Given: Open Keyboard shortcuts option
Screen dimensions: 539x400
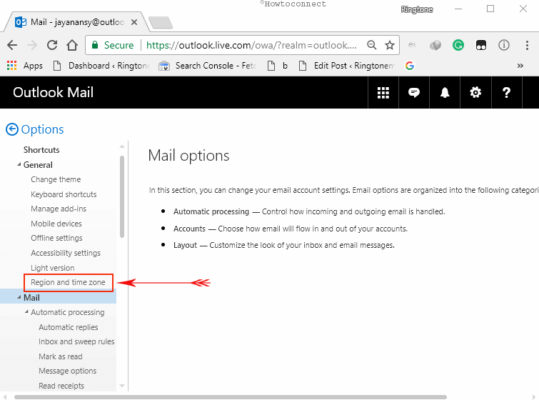Looking at the screenshot, I should pos(64,194).
